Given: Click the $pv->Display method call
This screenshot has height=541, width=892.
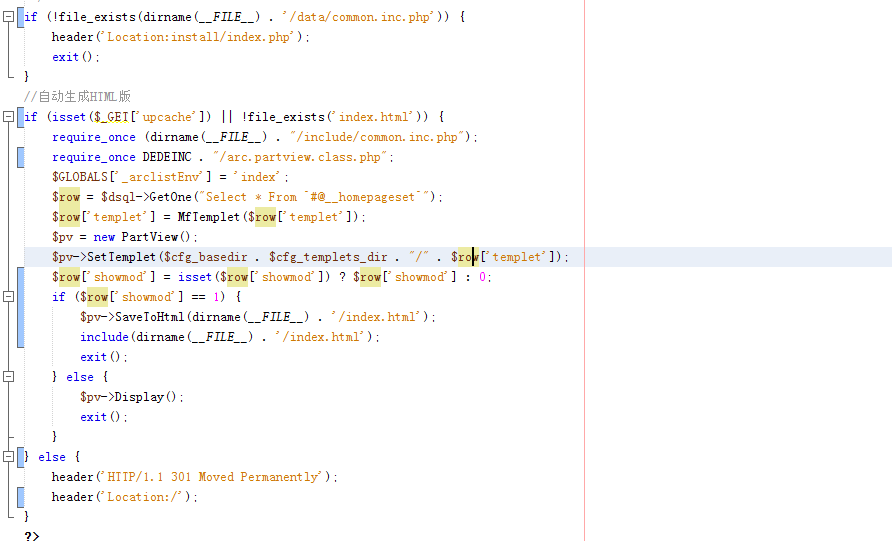Looking at the screenshot, I should click(x=138, y=397).
